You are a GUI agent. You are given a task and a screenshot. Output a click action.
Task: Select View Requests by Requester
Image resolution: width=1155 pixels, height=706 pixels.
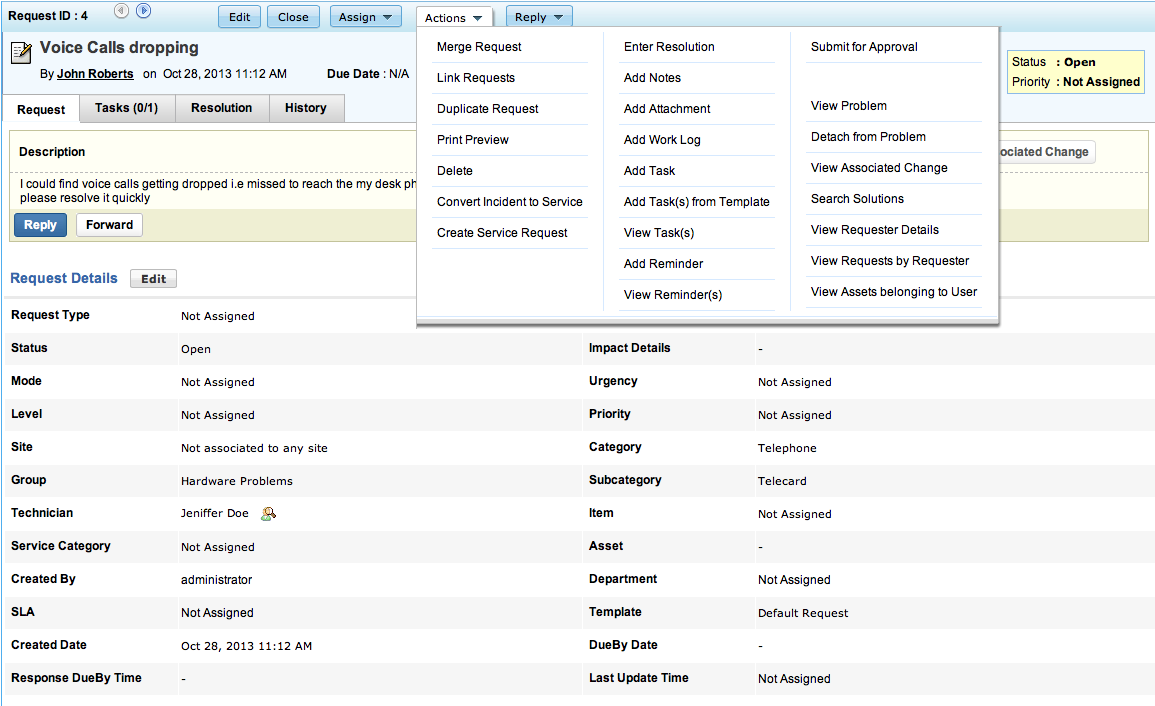(x=890, y=260)
